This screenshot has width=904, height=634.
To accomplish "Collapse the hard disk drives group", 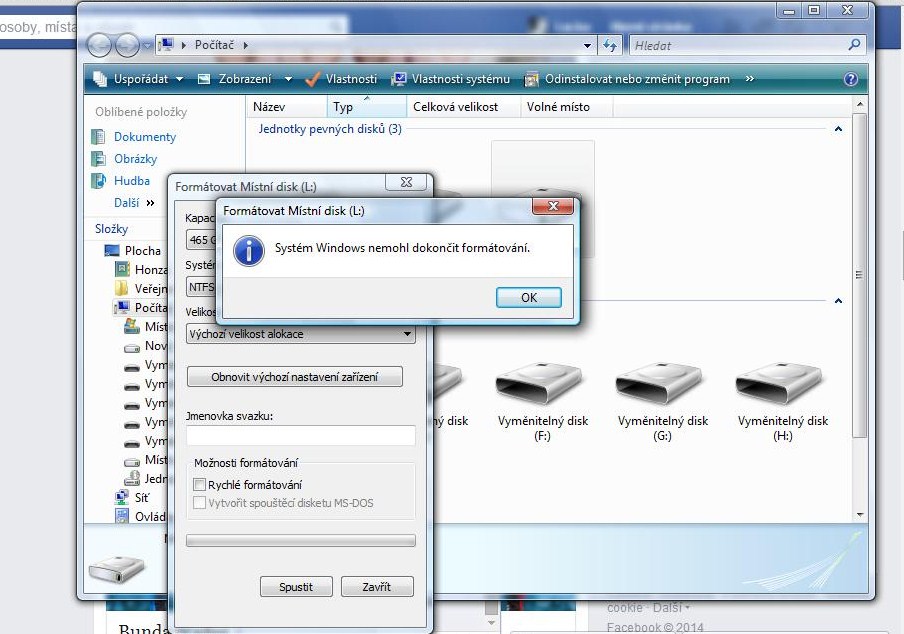I will click(x=838, y=129).
